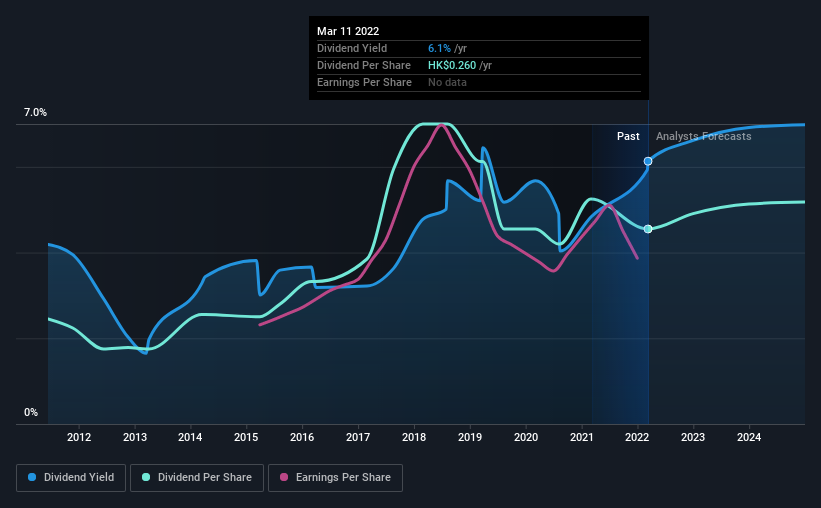Click the tooltip's Dividend Per Share row label

(363, 65)
